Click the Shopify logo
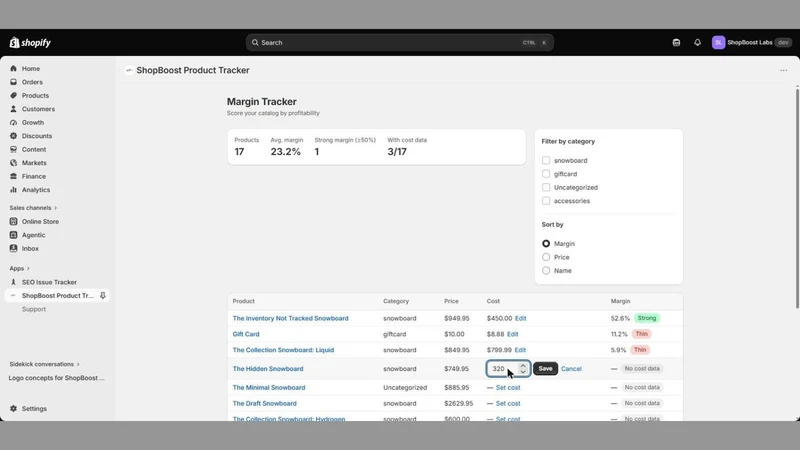The width and height of the screenshot is (800, 450). 30,43
